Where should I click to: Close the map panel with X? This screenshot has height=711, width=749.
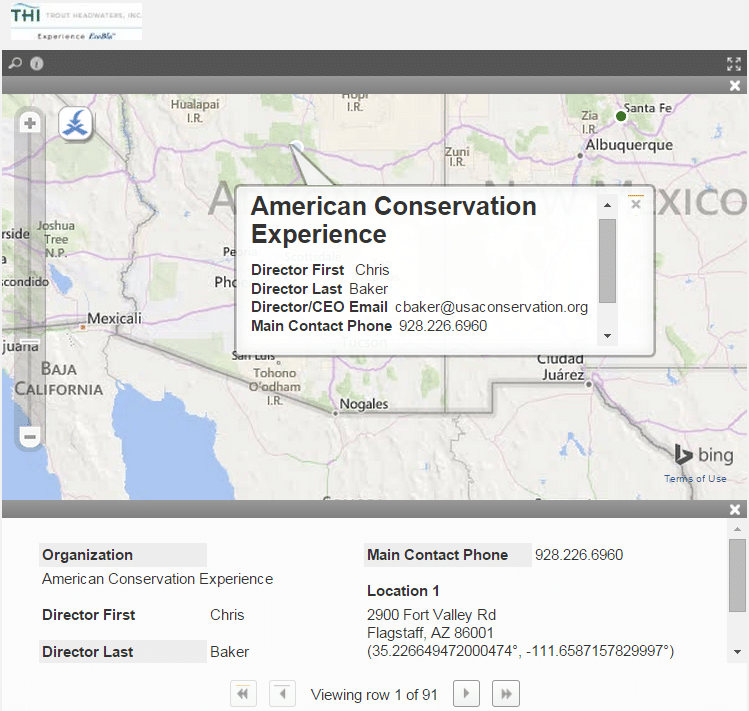pos(735,86)
